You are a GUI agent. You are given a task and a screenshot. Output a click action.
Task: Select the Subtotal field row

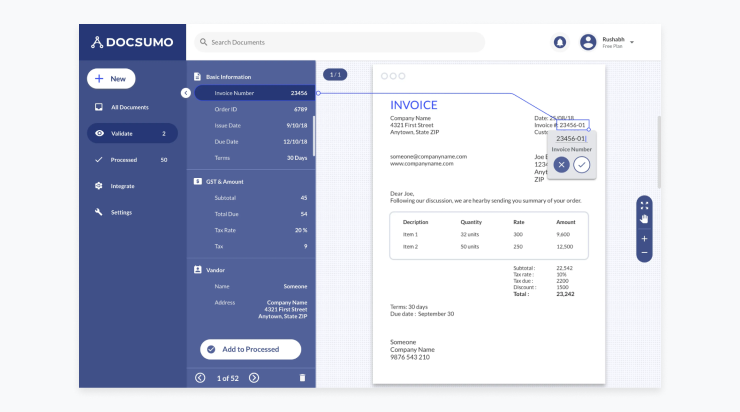coord(255,198)
